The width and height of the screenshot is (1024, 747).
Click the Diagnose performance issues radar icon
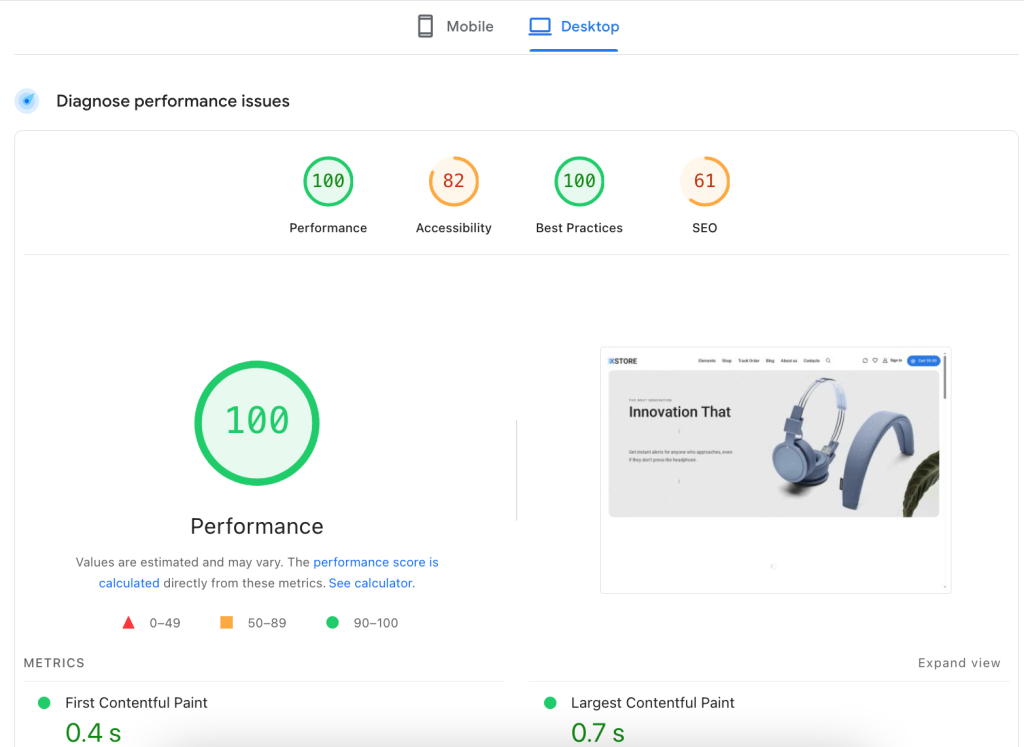28,101
